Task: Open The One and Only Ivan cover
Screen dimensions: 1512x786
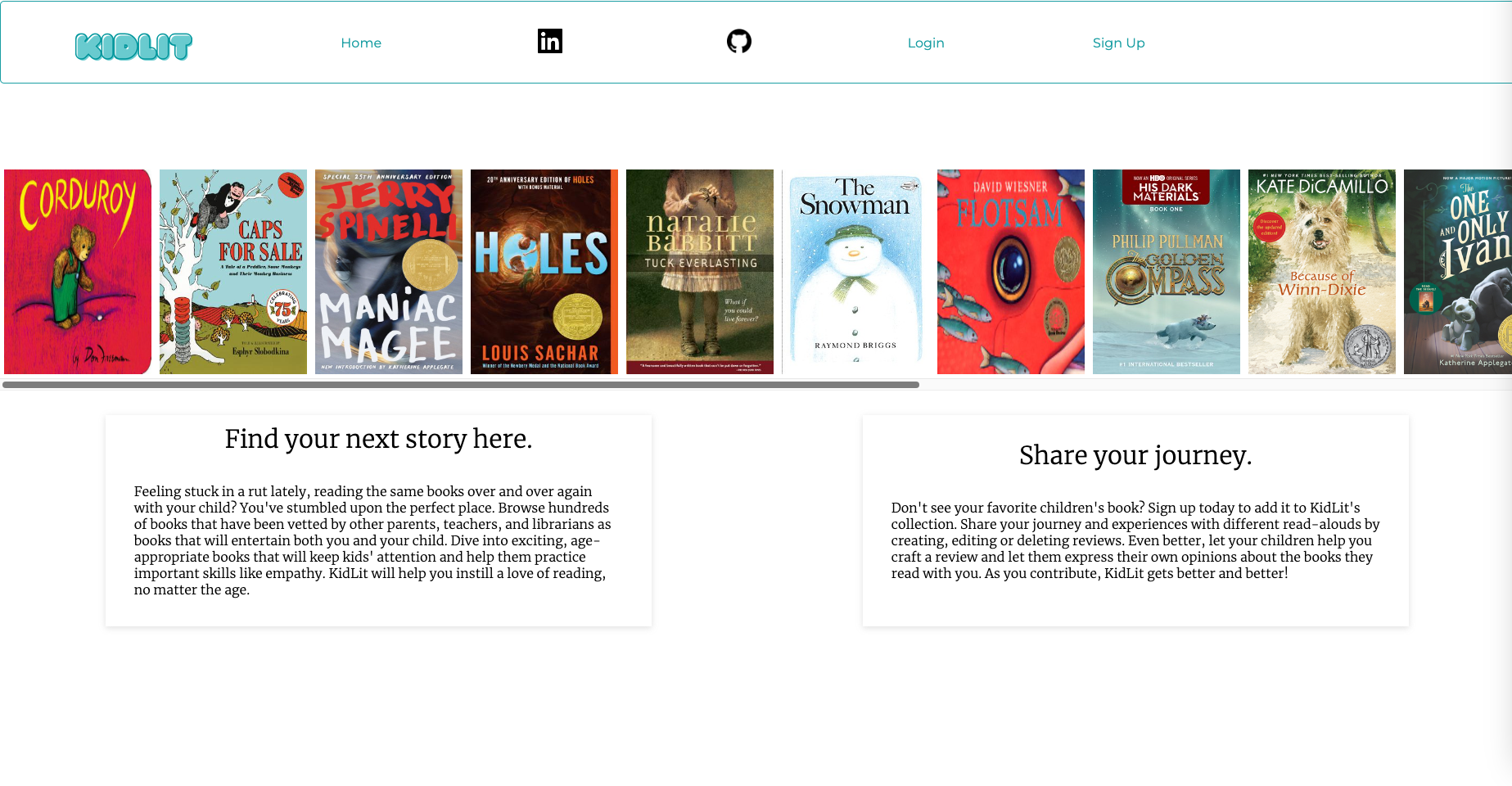Action: (x=1458, y=272)
